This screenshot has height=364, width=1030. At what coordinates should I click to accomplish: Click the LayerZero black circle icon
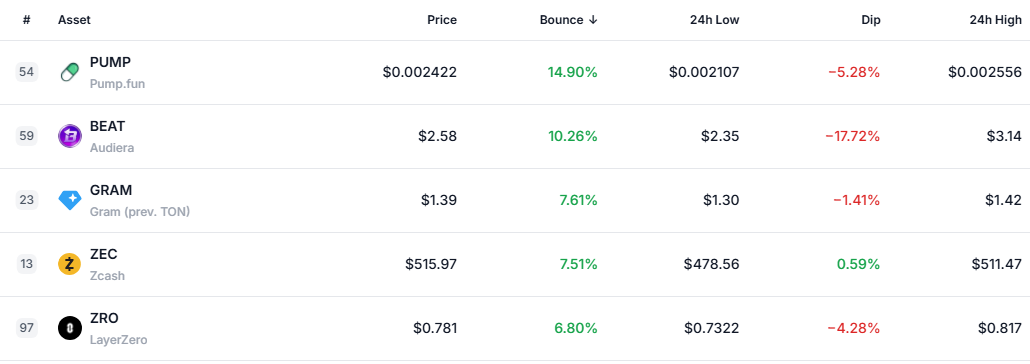pyautogui.click(x=70, y=328)
